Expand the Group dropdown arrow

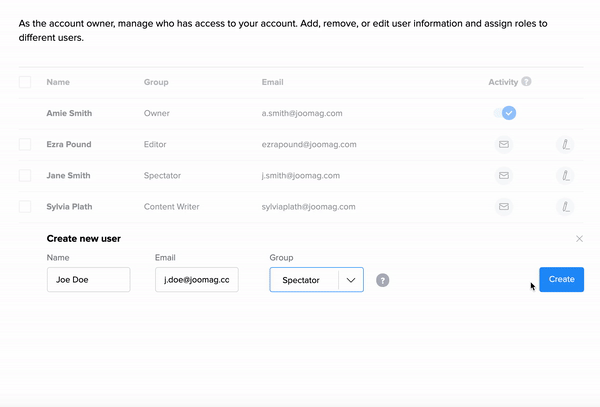[x=351, y=280]
